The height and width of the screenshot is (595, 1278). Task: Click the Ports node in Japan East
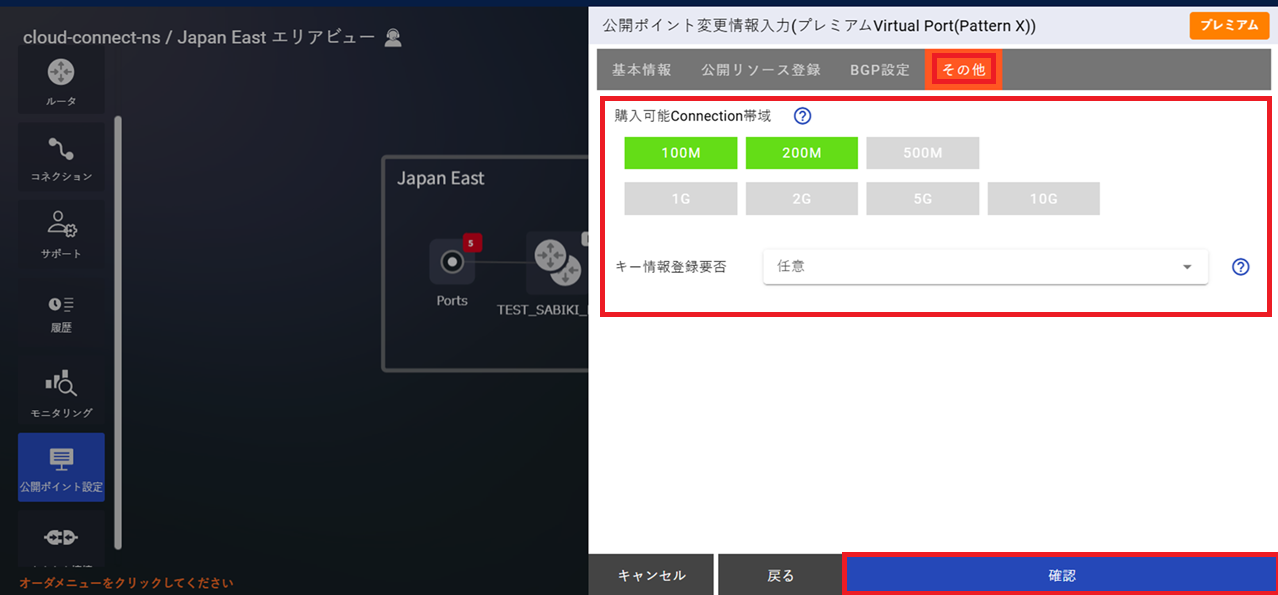tap(451, 263)
